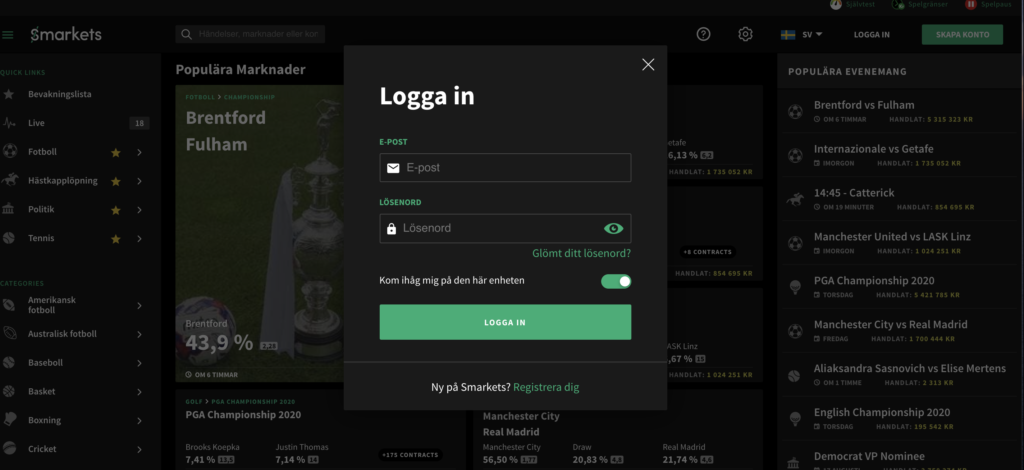This screenshot has width=1024, height=470.
Task: Click the Bevakningslista star icon
Action: (8, 94)
